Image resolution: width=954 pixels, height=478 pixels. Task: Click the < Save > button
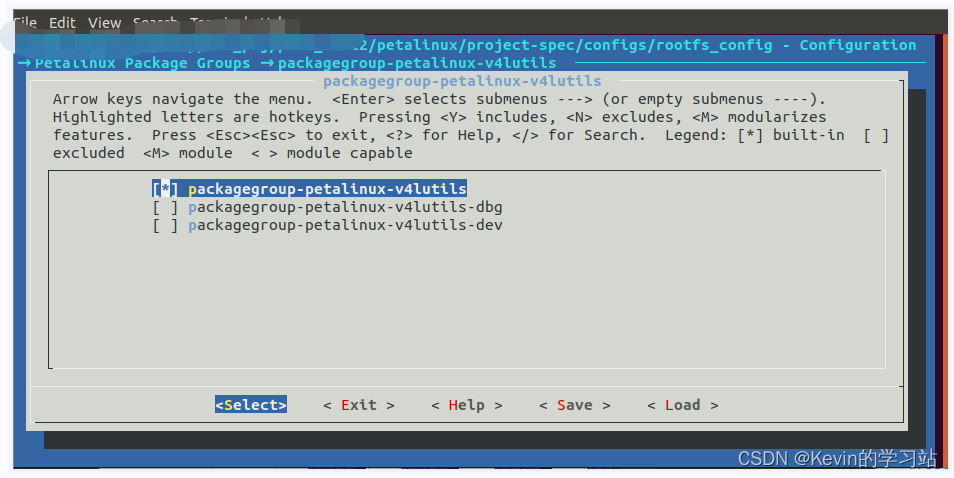point(575,405)
